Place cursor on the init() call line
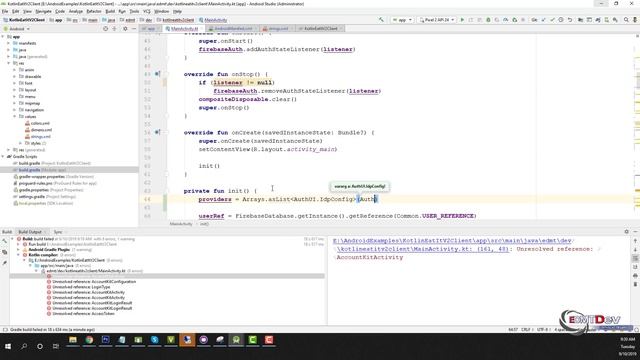This screenshot has height=360, width=640. coord(209,166)
